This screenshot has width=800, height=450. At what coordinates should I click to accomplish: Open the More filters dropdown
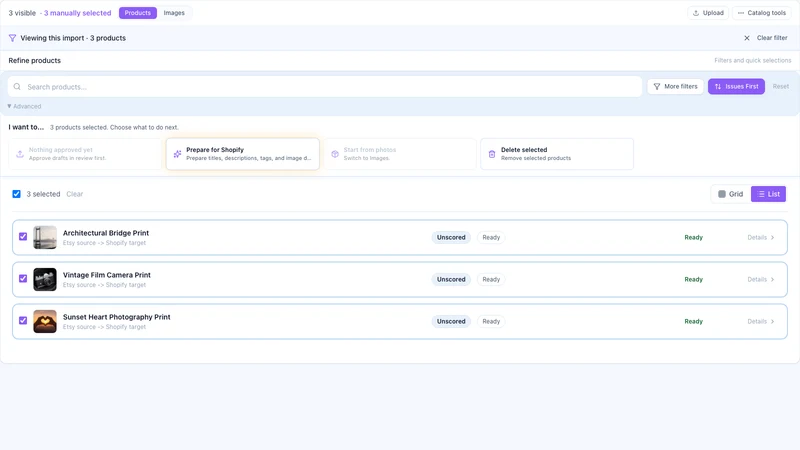tap(676, 87)
